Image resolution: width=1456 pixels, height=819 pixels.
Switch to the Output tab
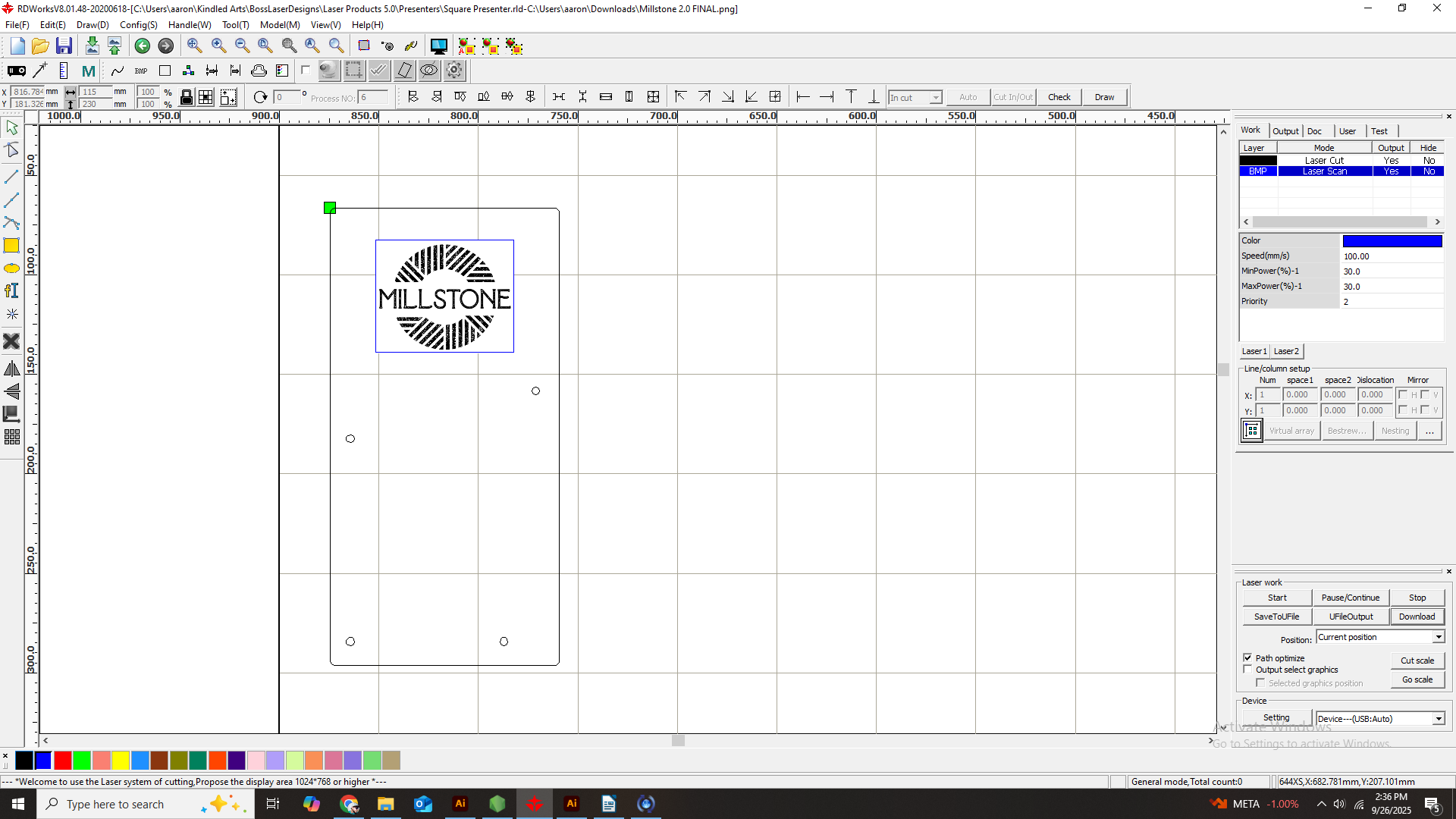(x=1285, y=131)
